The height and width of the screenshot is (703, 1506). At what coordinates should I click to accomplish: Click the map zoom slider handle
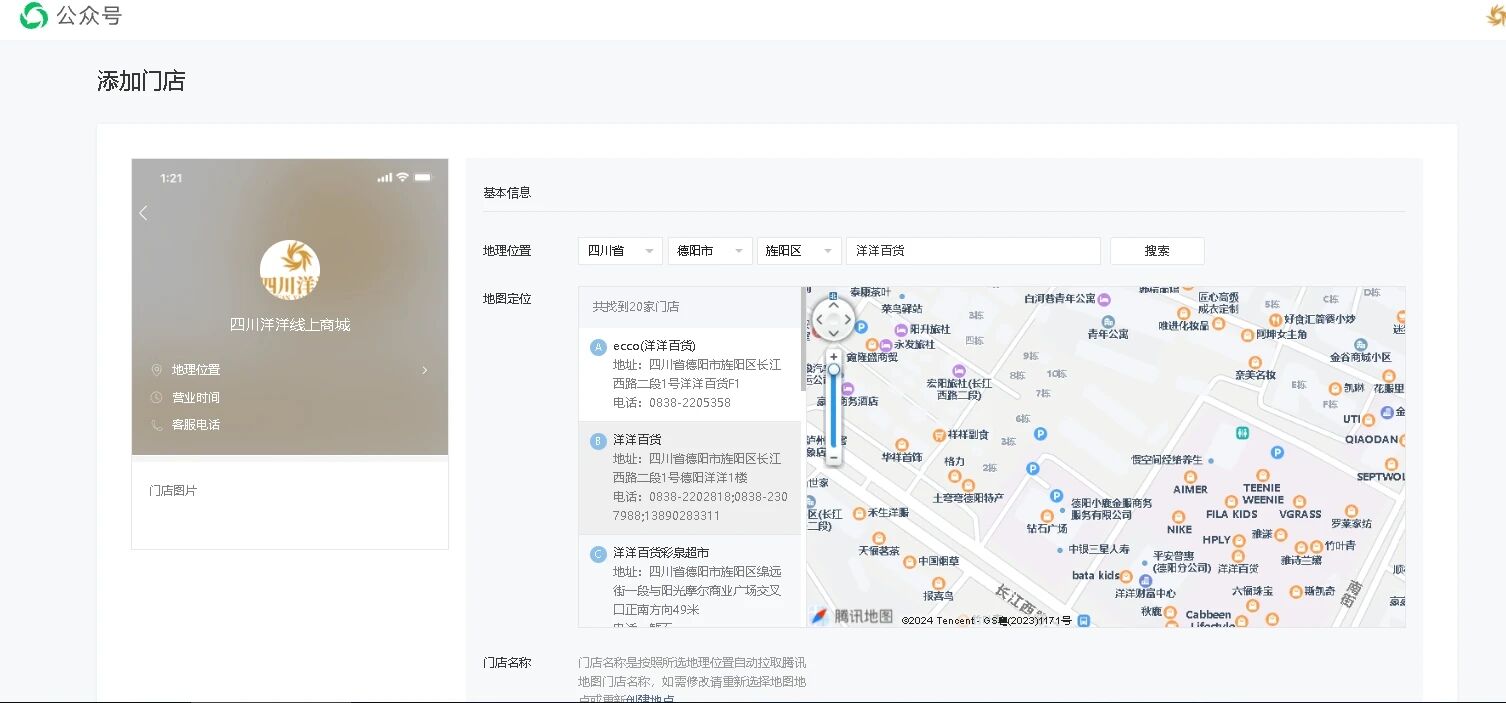point(834,369)
